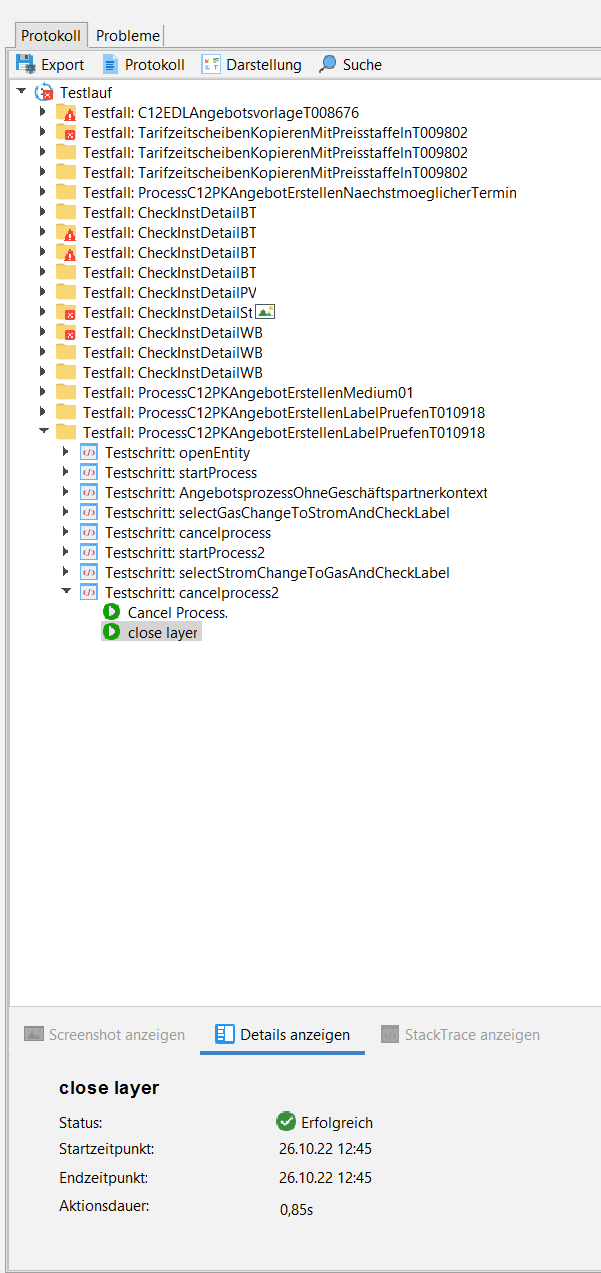Collapse the Testlauf root node
The image size is (601, 1273).
click(22, 92)
